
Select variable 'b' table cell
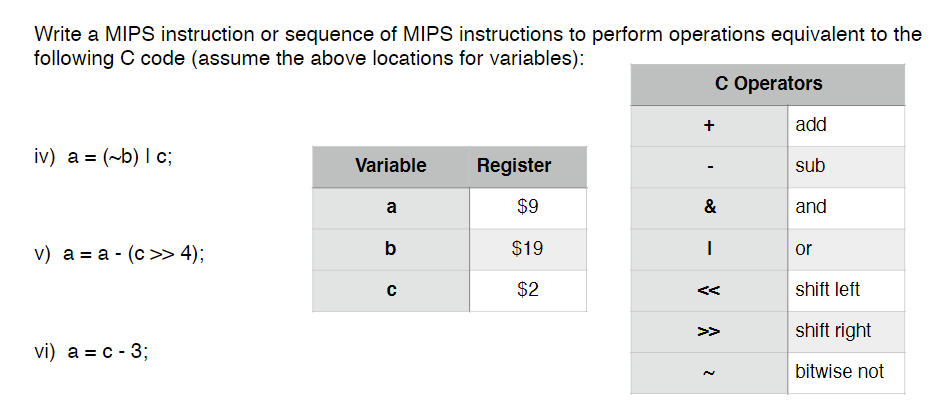click(391, 249)
